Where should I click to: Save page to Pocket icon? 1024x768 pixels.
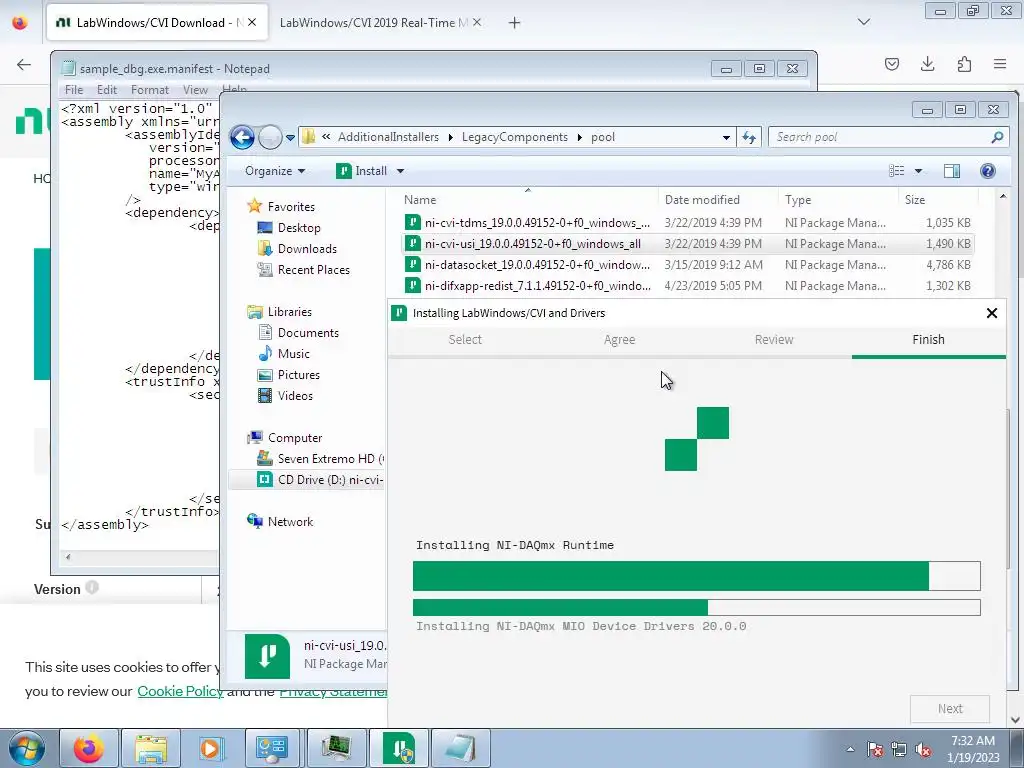point(891,64)
